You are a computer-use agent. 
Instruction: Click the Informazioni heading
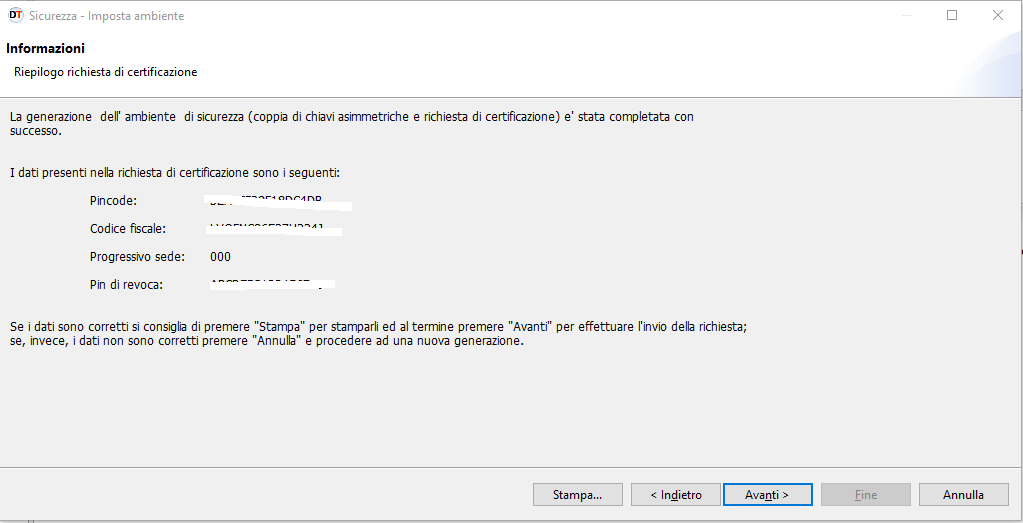point(46,48)
